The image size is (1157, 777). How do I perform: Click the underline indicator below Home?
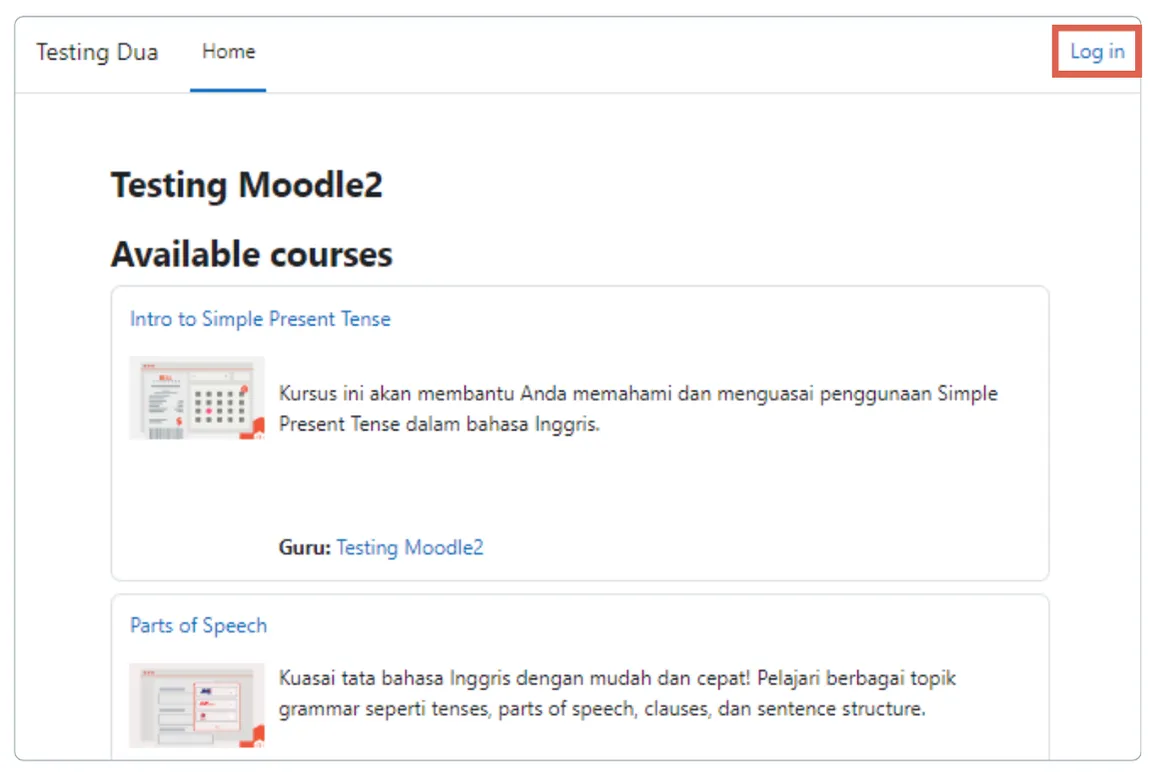(228, 89)
